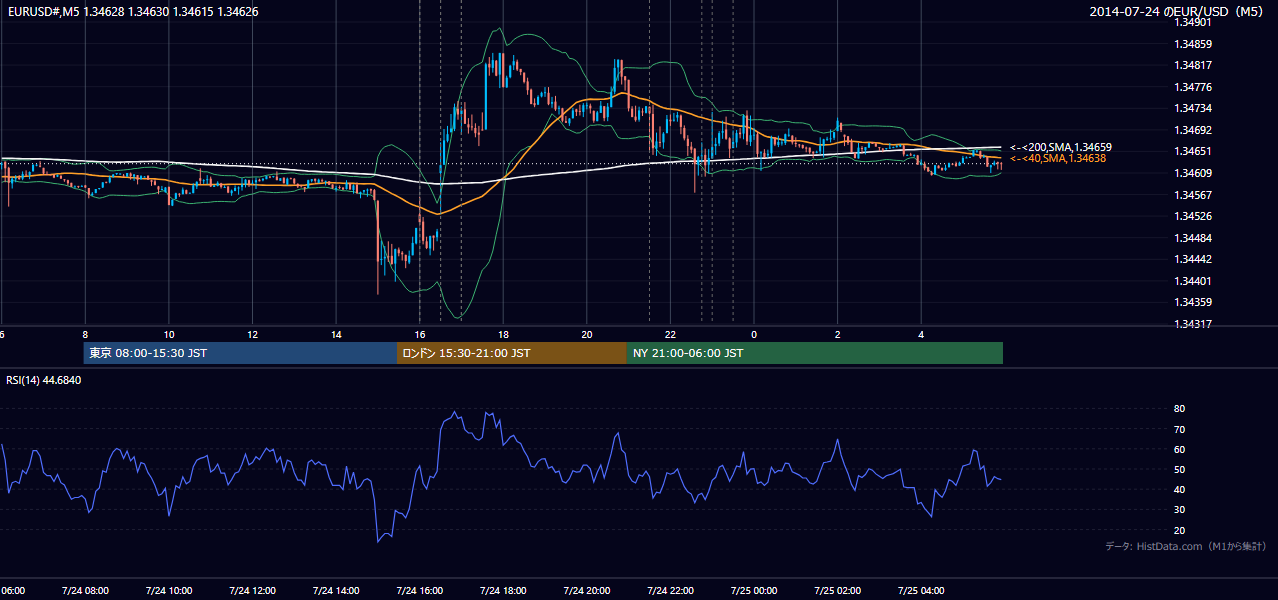Click the HistData.com data source credit
This screenshot has width=1278, height=600.
coord(1186,546)
